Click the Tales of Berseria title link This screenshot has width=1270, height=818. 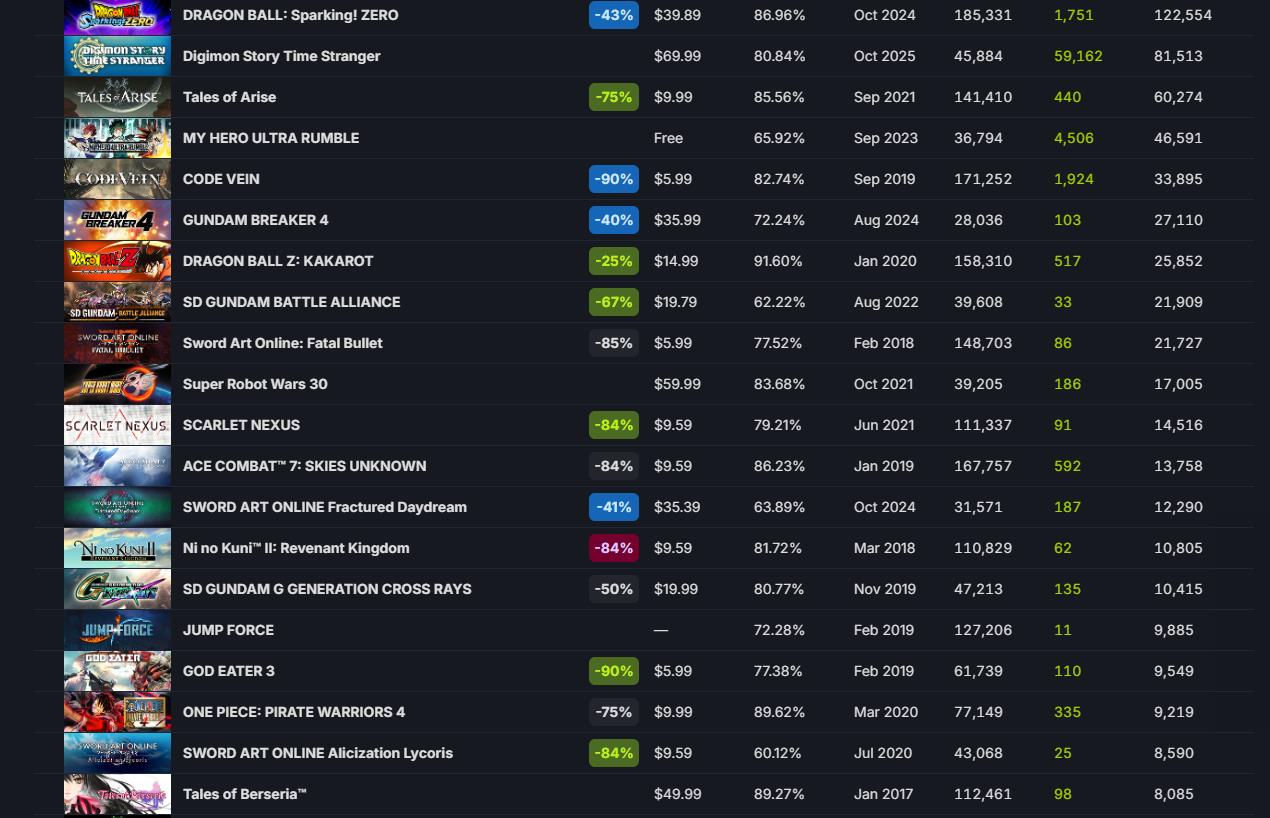[244, 794]
